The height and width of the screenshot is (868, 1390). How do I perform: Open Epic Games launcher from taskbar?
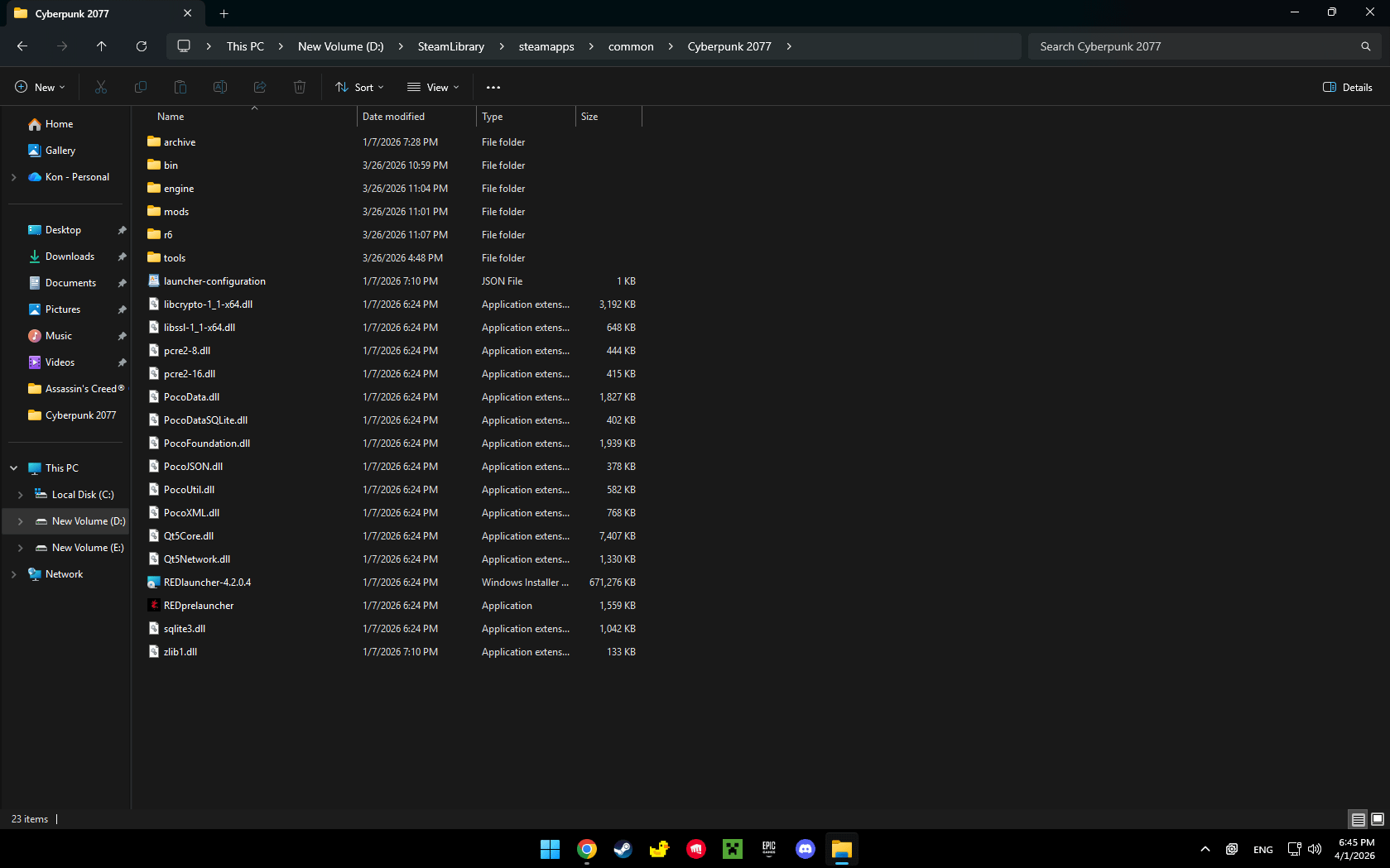coord(769,849)
